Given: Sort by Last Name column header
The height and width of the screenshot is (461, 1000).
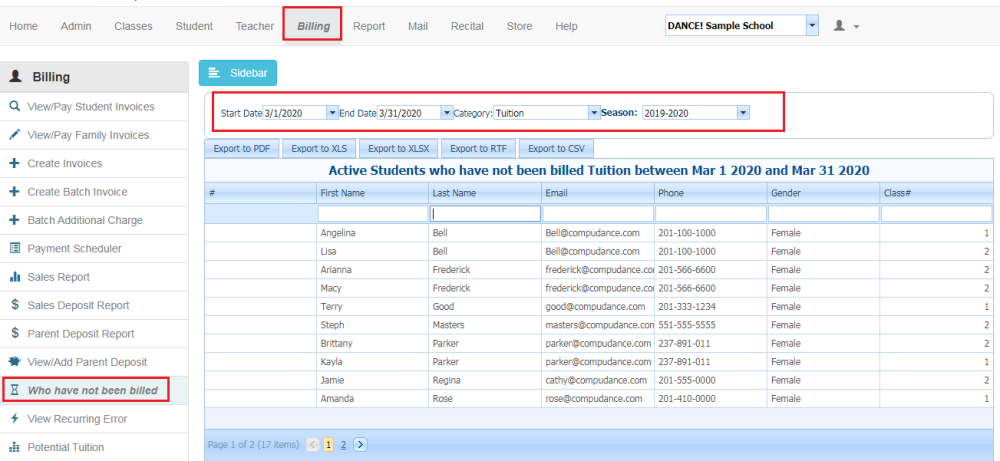Looking at the screenshot, I should point(485,193).
